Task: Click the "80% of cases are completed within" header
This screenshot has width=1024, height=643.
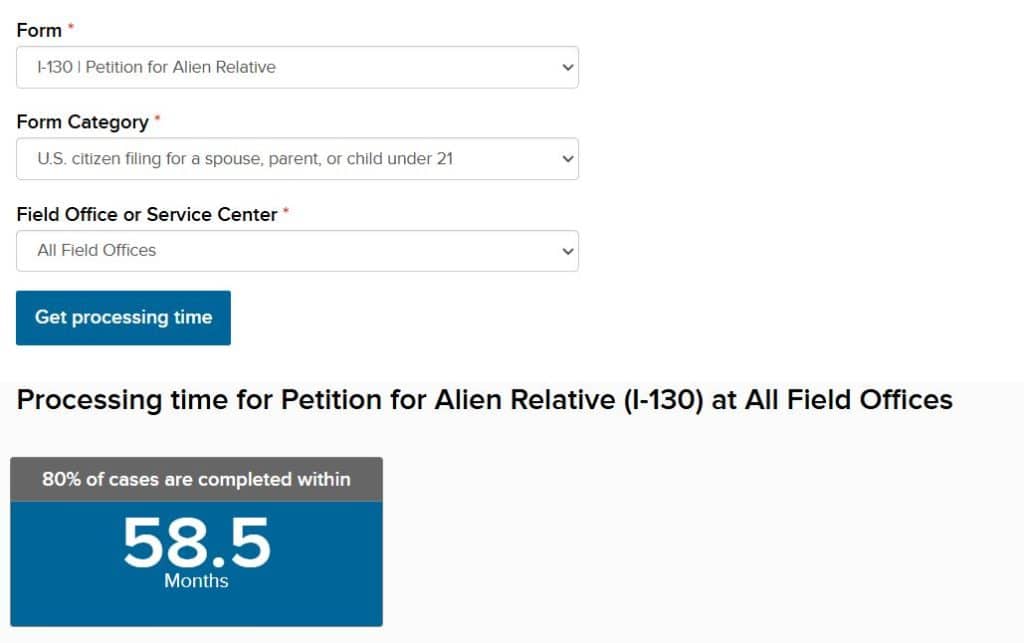Action: coord(196,480)
